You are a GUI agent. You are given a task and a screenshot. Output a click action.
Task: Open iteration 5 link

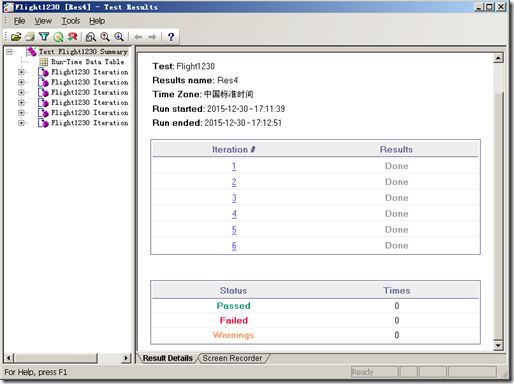tap(234, 230)
